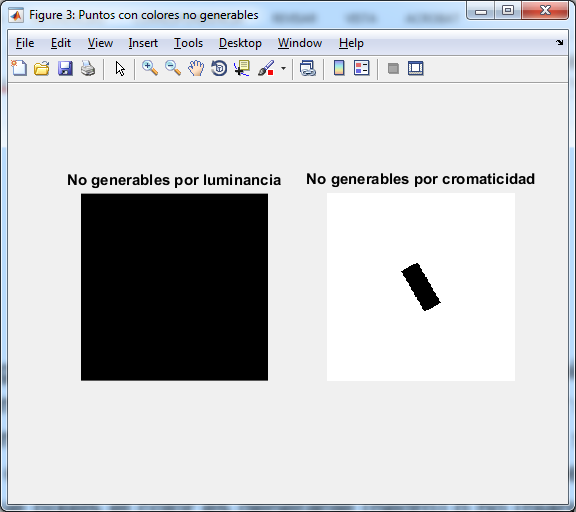The image size is (576, 512).
Task: Open the Tools menu
Action: pos(188,43)
